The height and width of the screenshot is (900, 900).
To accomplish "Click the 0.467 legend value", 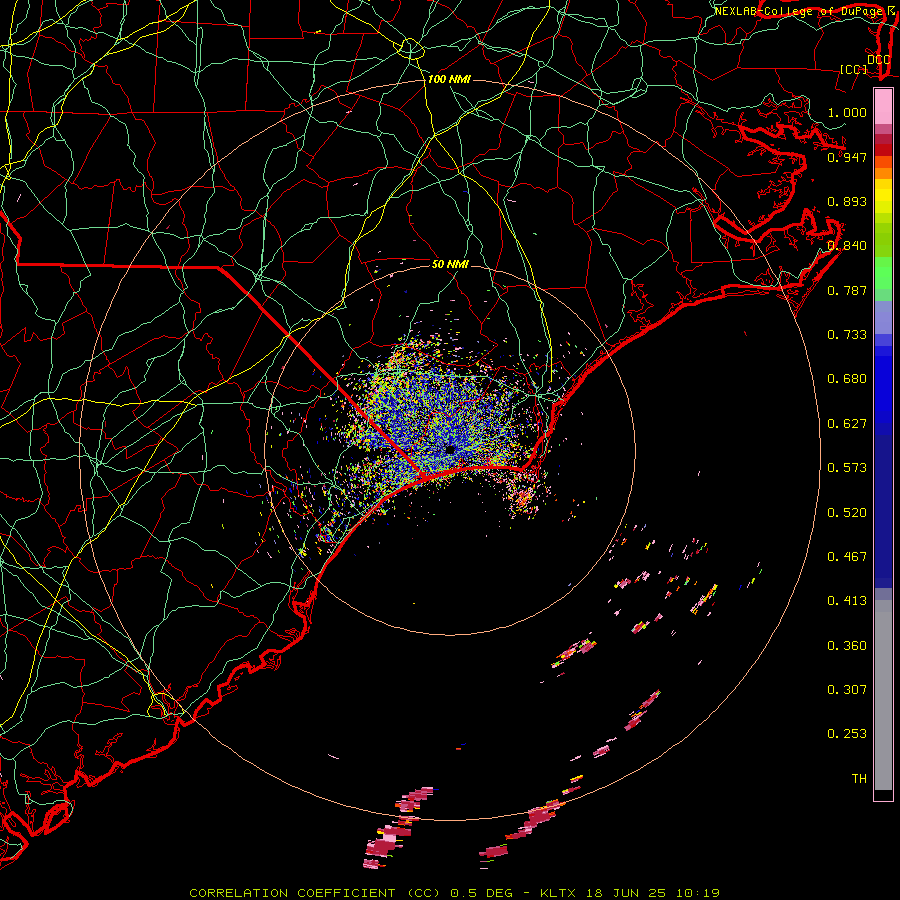I will (847, 556).
